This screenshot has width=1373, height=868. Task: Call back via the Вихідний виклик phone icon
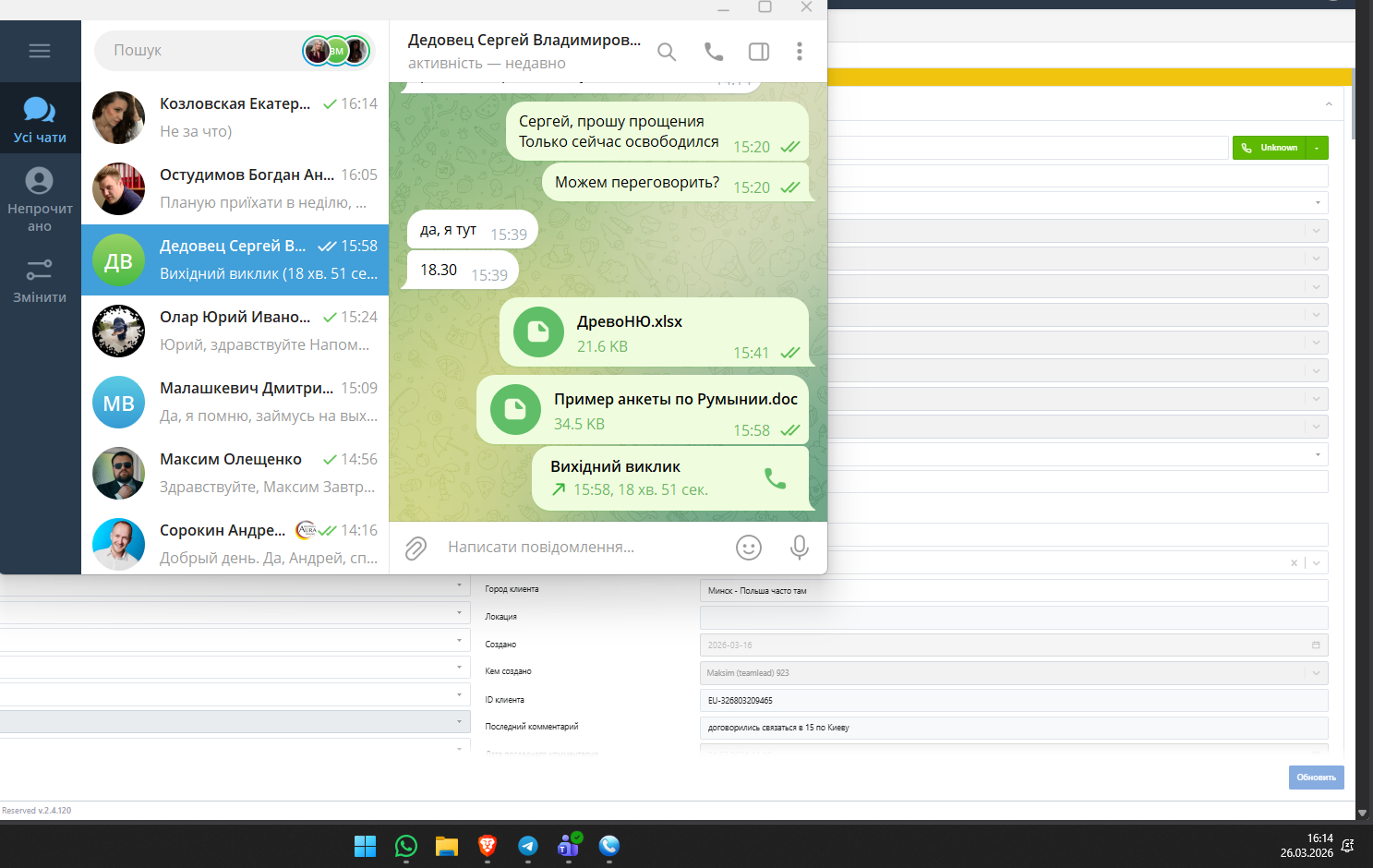point(776,478)
